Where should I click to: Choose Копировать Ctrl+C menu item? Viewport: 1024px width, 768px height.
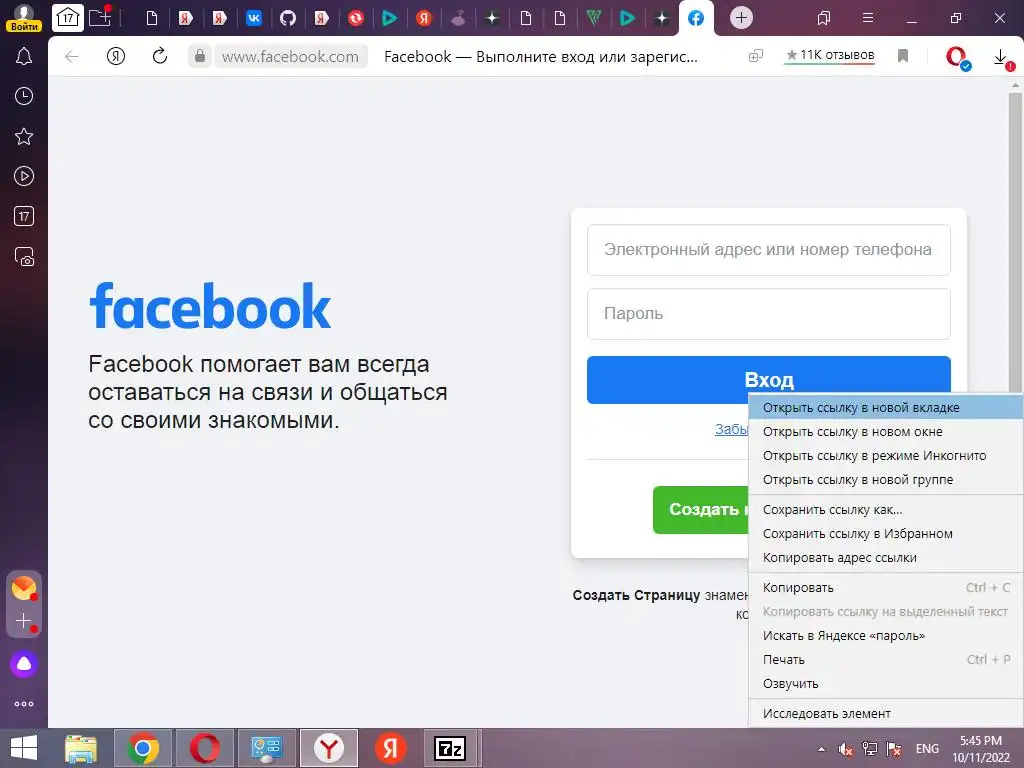pos(885,588)
